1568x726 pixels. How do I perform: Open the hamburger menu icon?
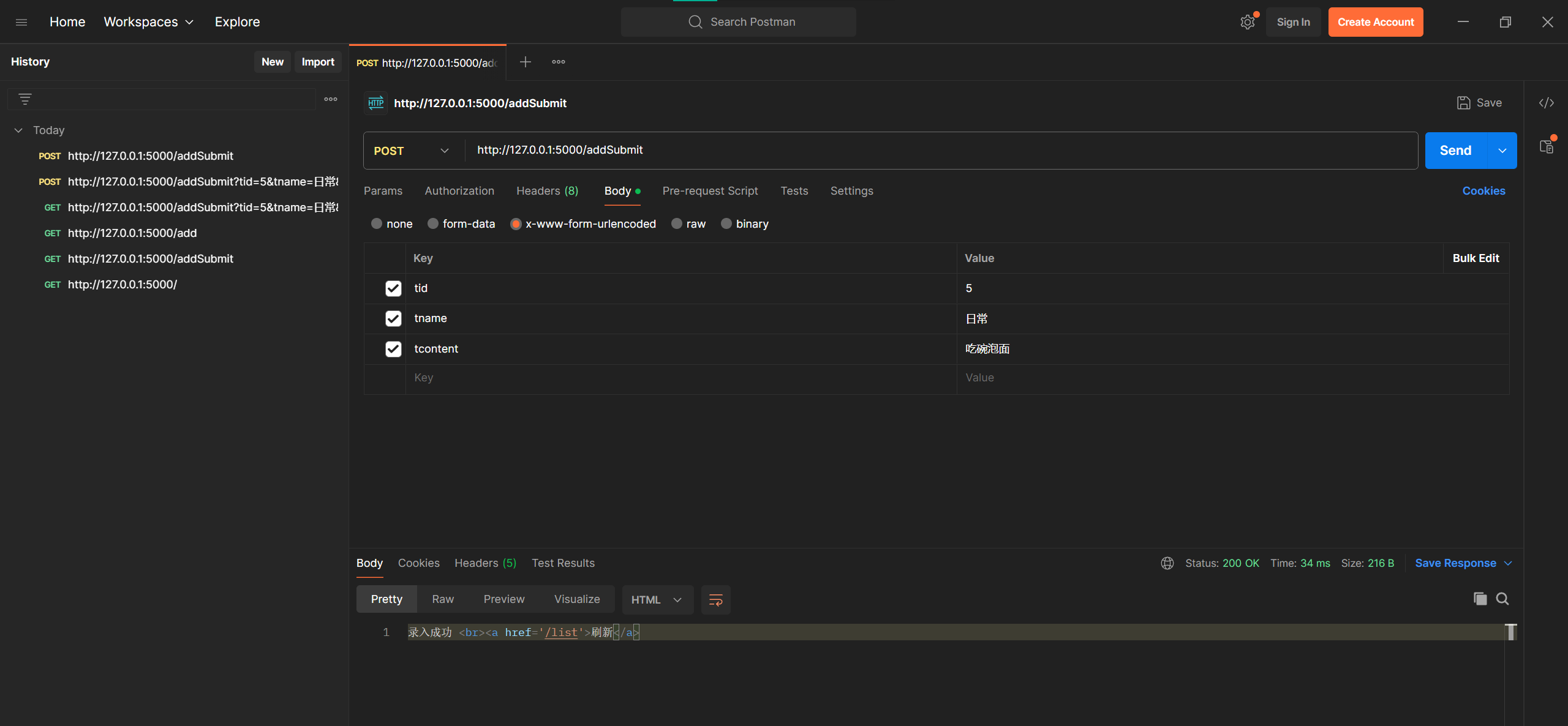click(21, 22)
